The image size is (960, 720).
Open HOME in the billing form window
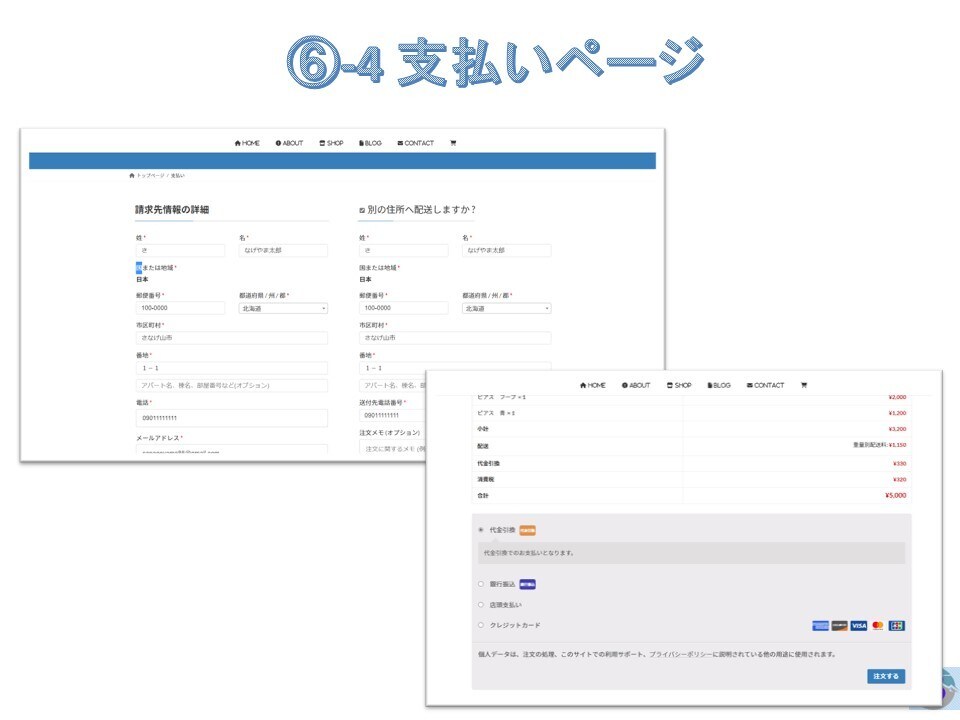pyautogui.click(x=247, y=143)
